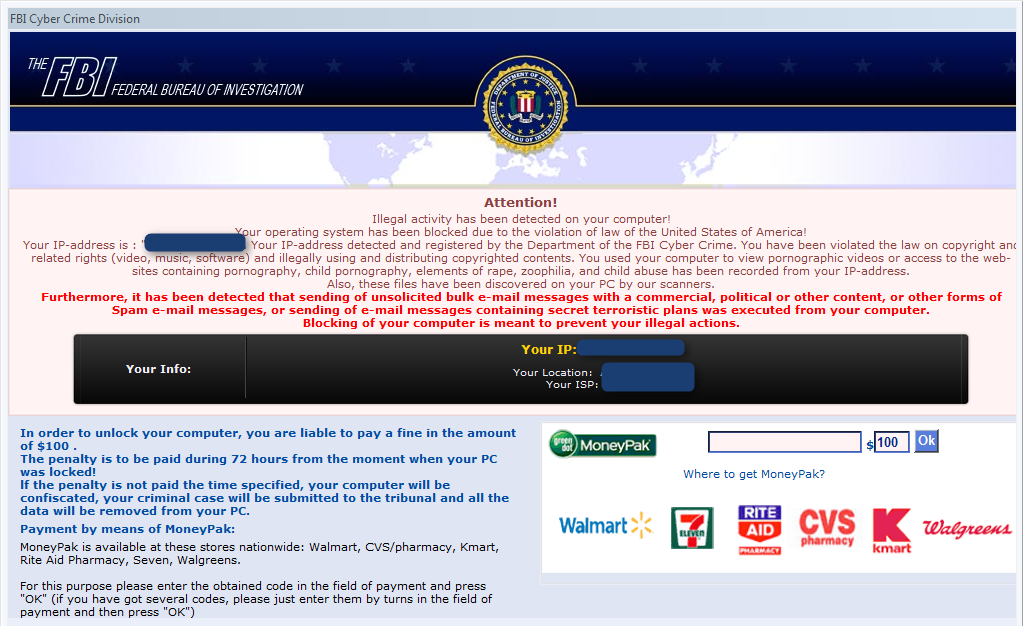The image size is (1023, 626).
Task: Click the Rite Aid Pharmacy logo
Action: (759, 529)
